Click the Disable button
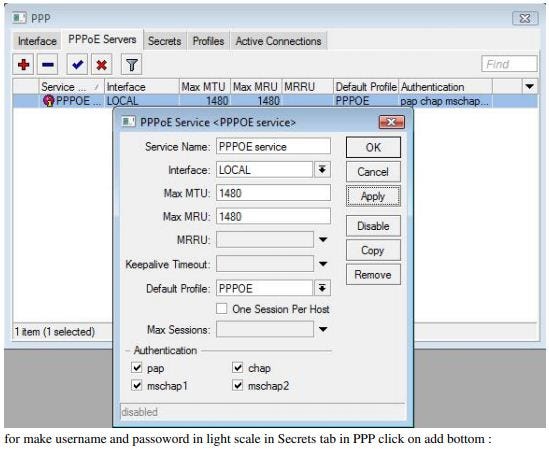This screenshot has height=449, width=549. point(373,226)
